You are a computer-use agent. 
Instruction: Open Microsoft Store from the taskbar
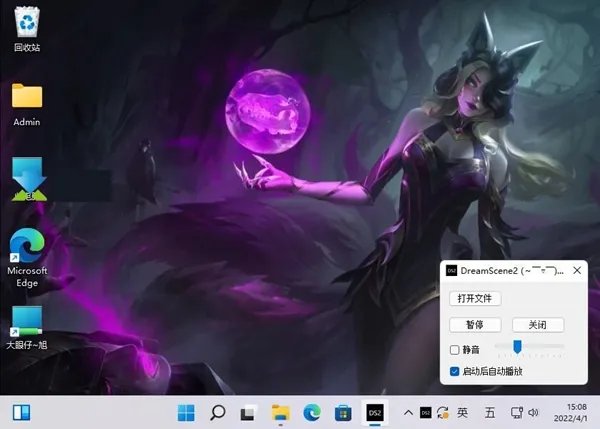pyautogui.click(x=343, y=411)
